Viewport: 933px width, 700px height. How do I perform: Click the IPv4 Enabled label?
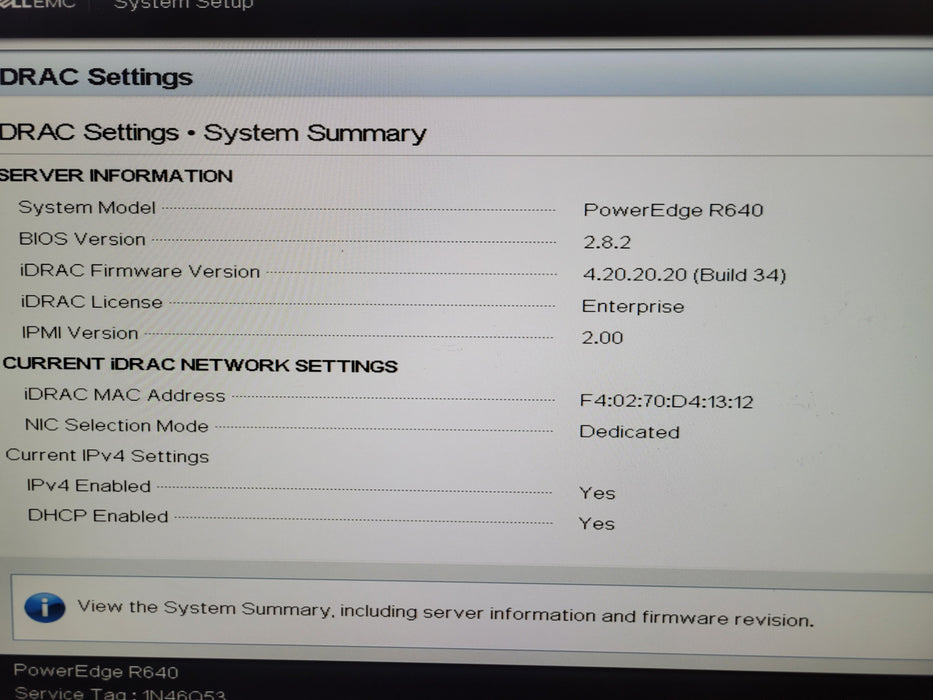coord(88,486)
